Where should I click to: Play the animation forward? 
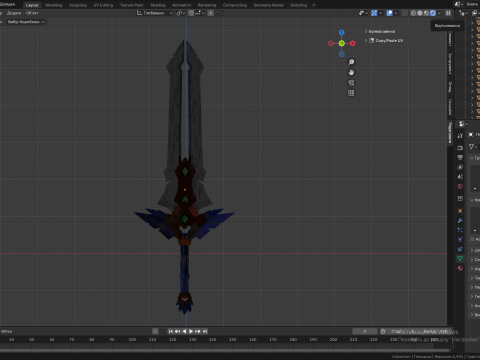191,331
